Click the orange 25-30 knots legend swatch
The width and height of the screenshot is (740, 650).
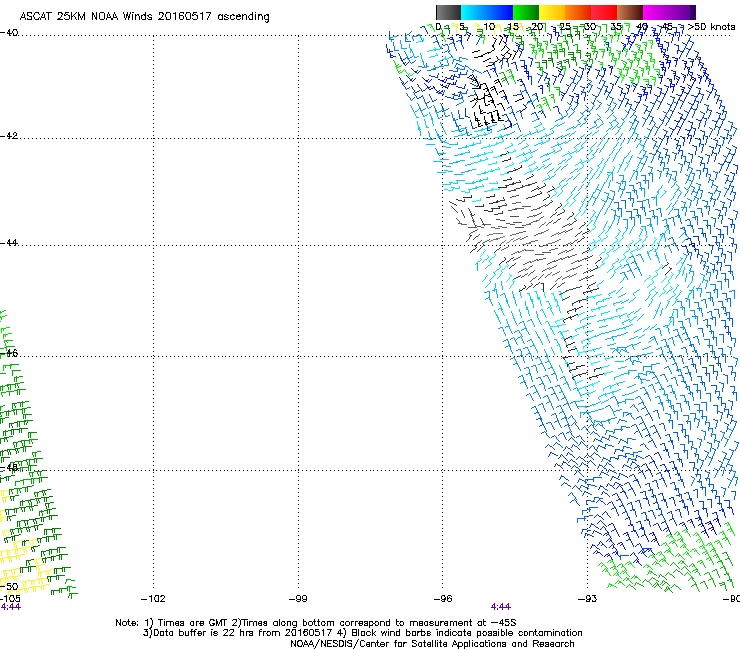coord(578,12)
